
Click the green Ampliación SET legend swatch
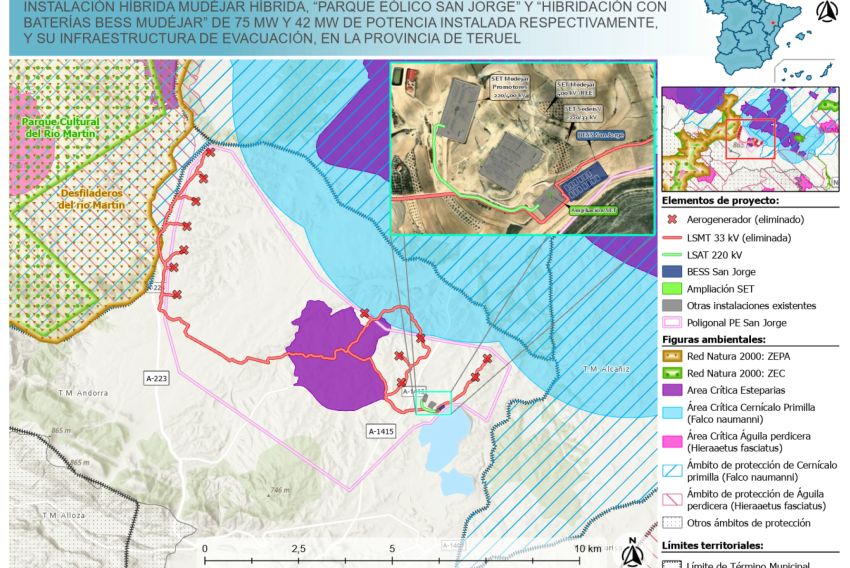coord(675,288)
